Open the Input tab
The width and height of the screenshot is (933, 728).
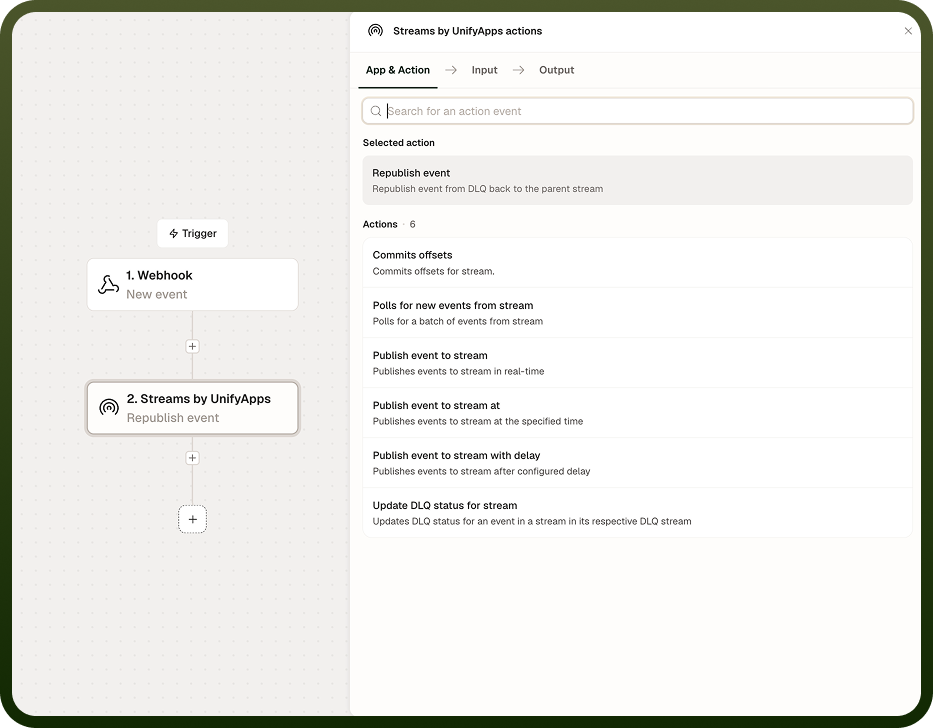[x=484, y=70]
